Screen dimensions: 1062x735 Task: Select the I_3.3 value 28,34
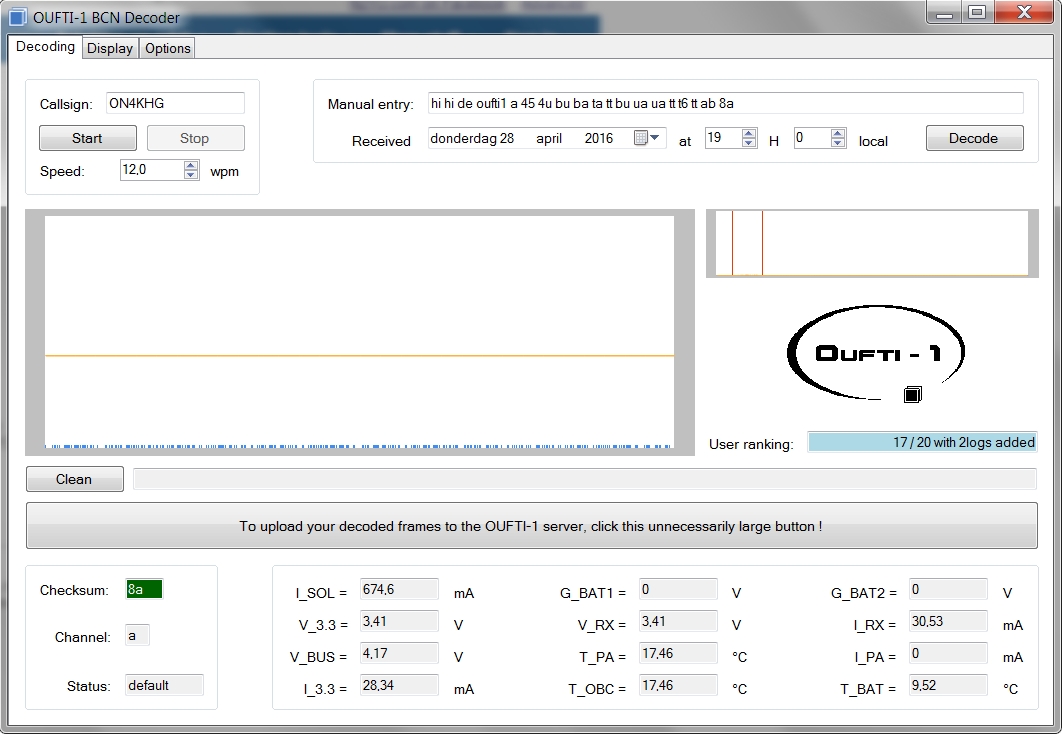tap(399, 685)
